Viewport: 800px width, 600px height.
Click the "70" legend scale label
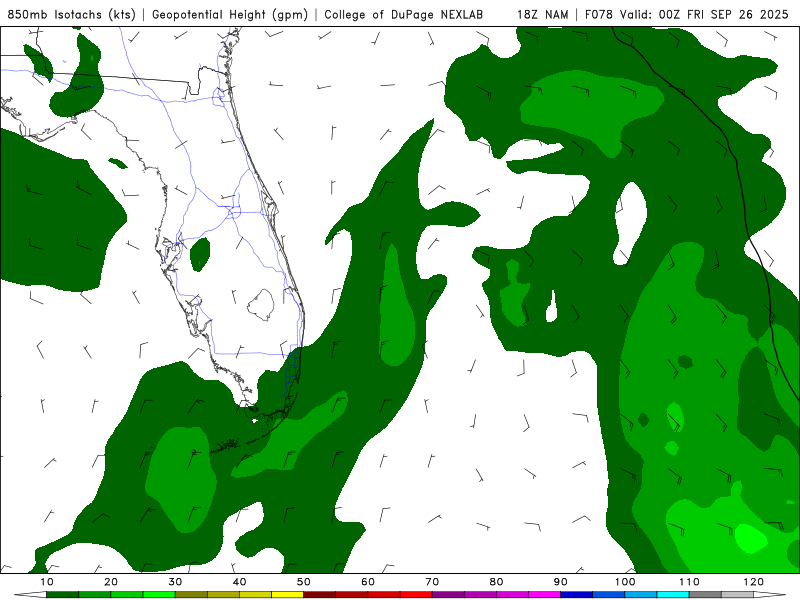[432, 582]
